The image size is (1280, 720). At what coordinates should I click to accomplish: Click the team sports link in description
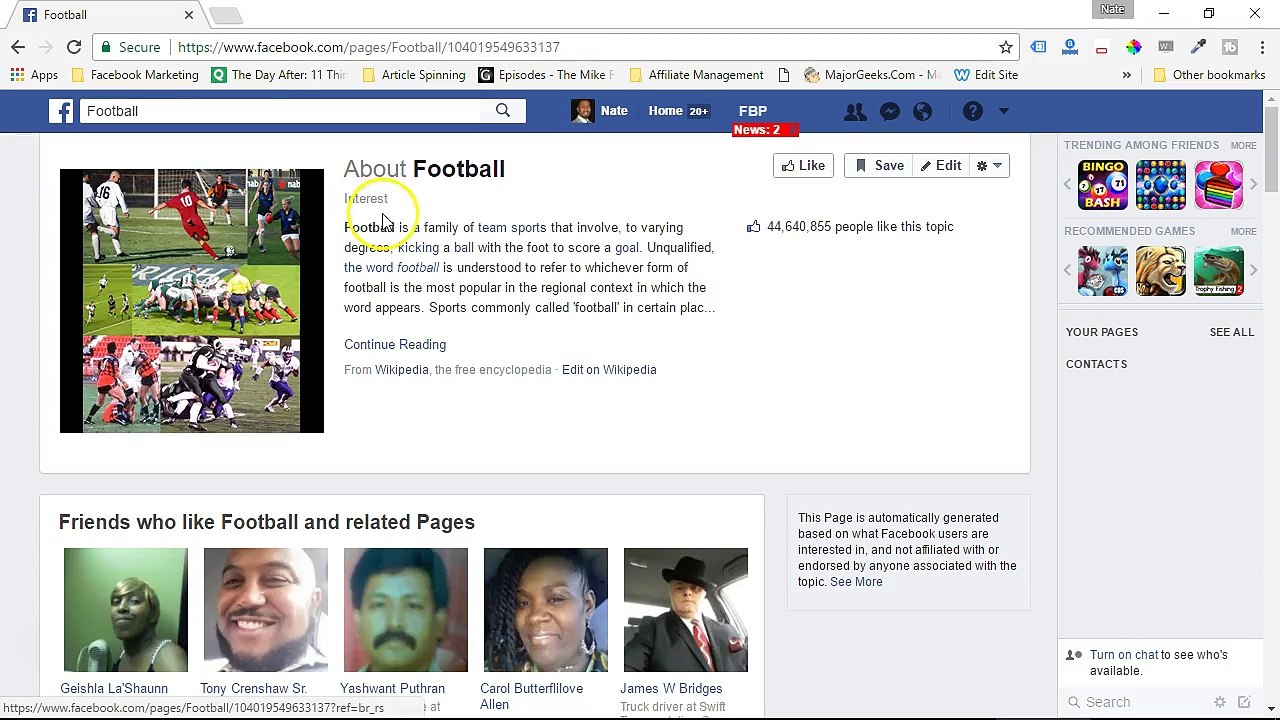pos(512,228)
